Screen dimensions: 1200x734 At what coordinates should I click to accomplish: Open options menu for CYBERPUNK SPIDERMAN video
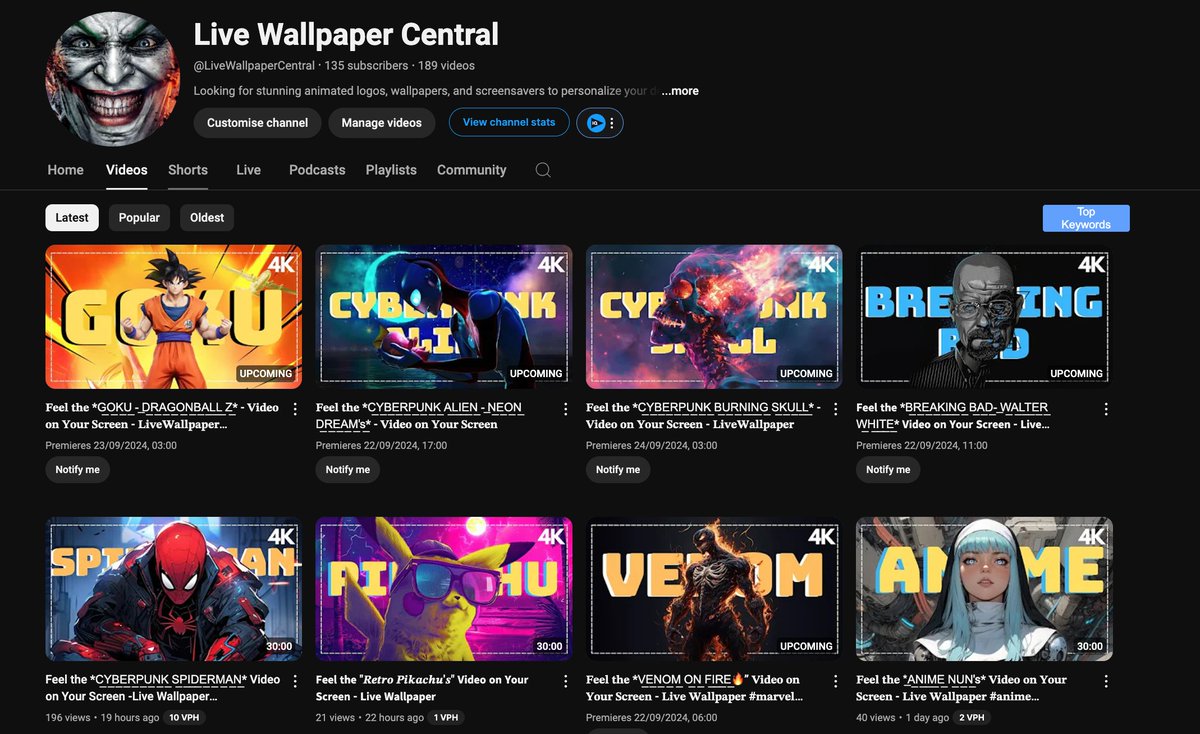pyautogui.click(x=295, y=681)
